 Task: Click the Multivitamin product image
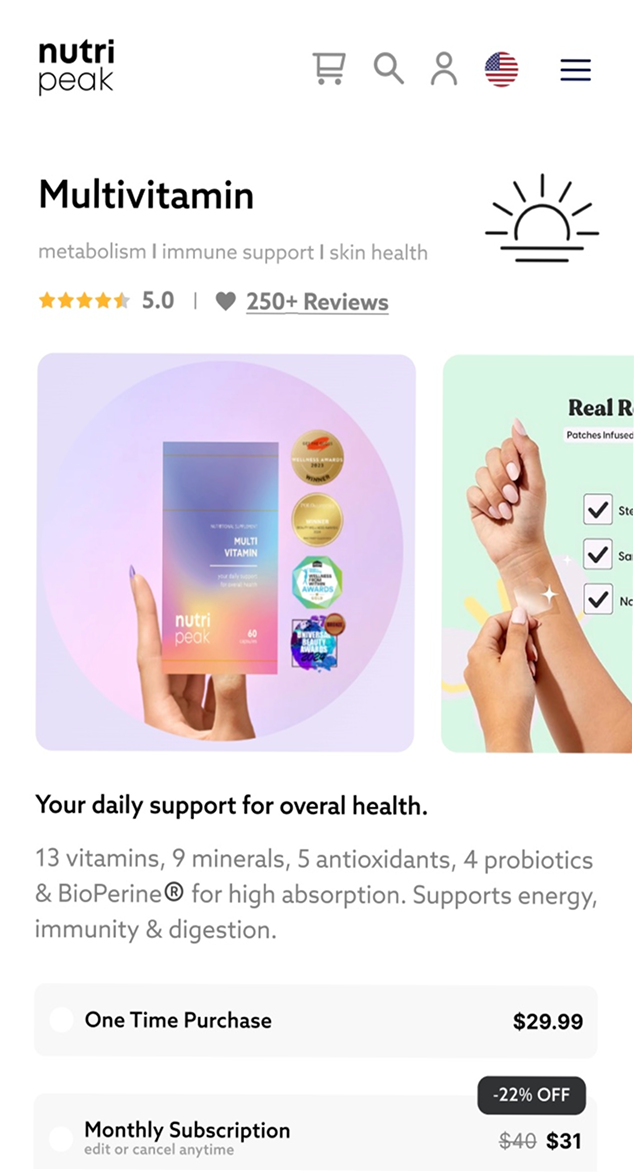[226, 552]
